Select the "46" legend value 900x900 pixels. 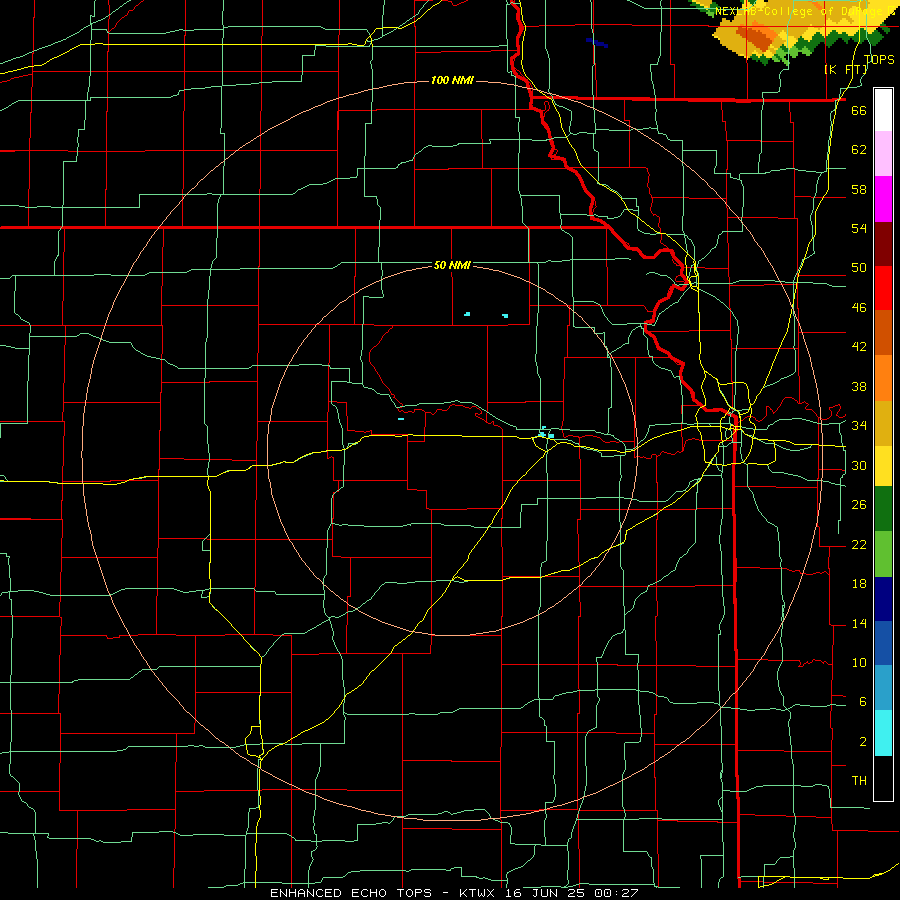[x=859, y=307]
